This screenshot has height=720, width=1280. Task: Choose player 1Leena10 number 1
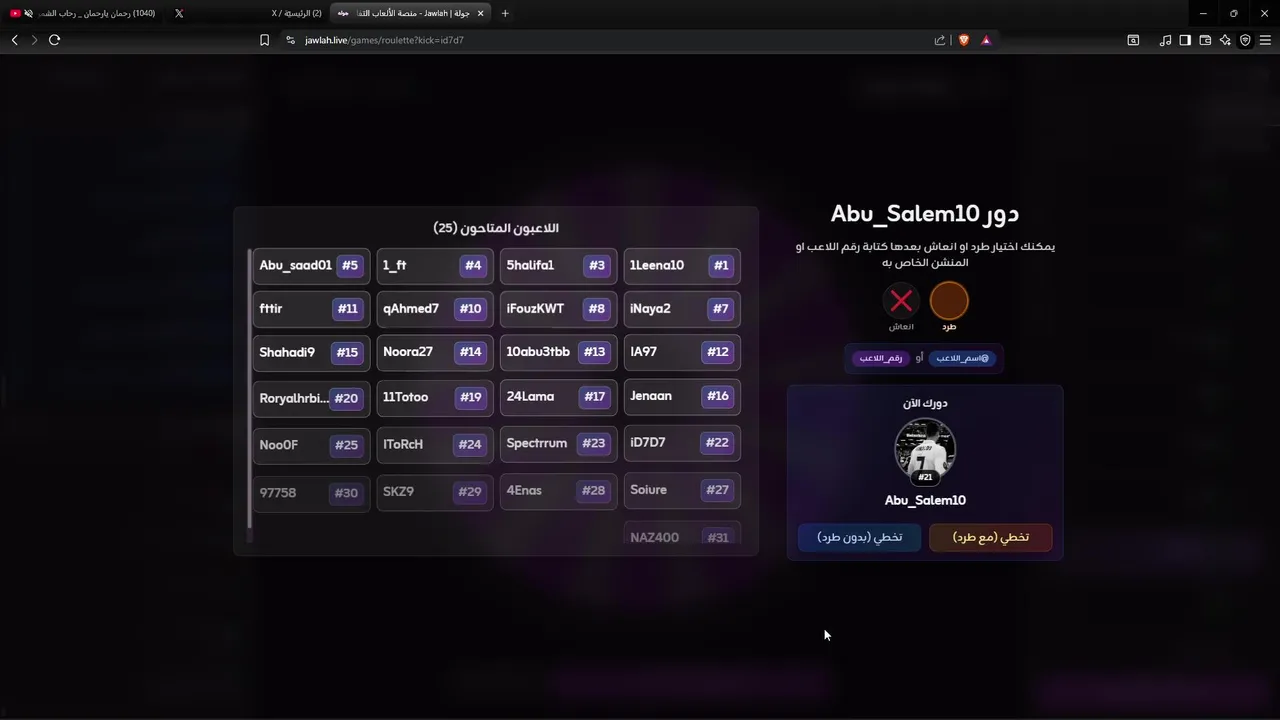[x=682, y=266]
